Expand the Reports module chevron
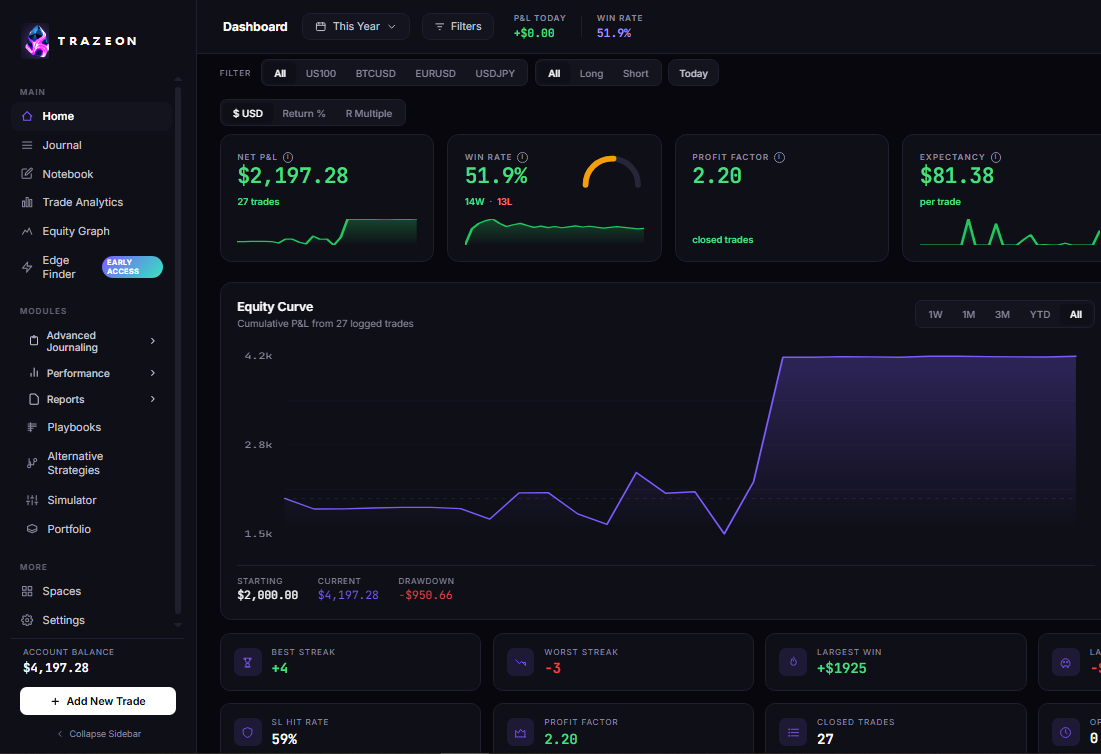Image resolution: width=1101 pixels, height=754 pixels. click(x=153, y=399)
